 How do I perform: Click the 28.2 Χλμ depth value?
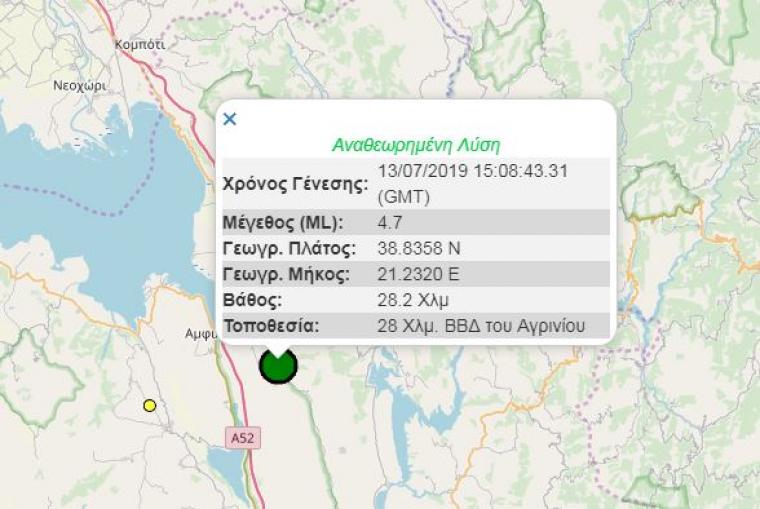(x=413, y=300)
